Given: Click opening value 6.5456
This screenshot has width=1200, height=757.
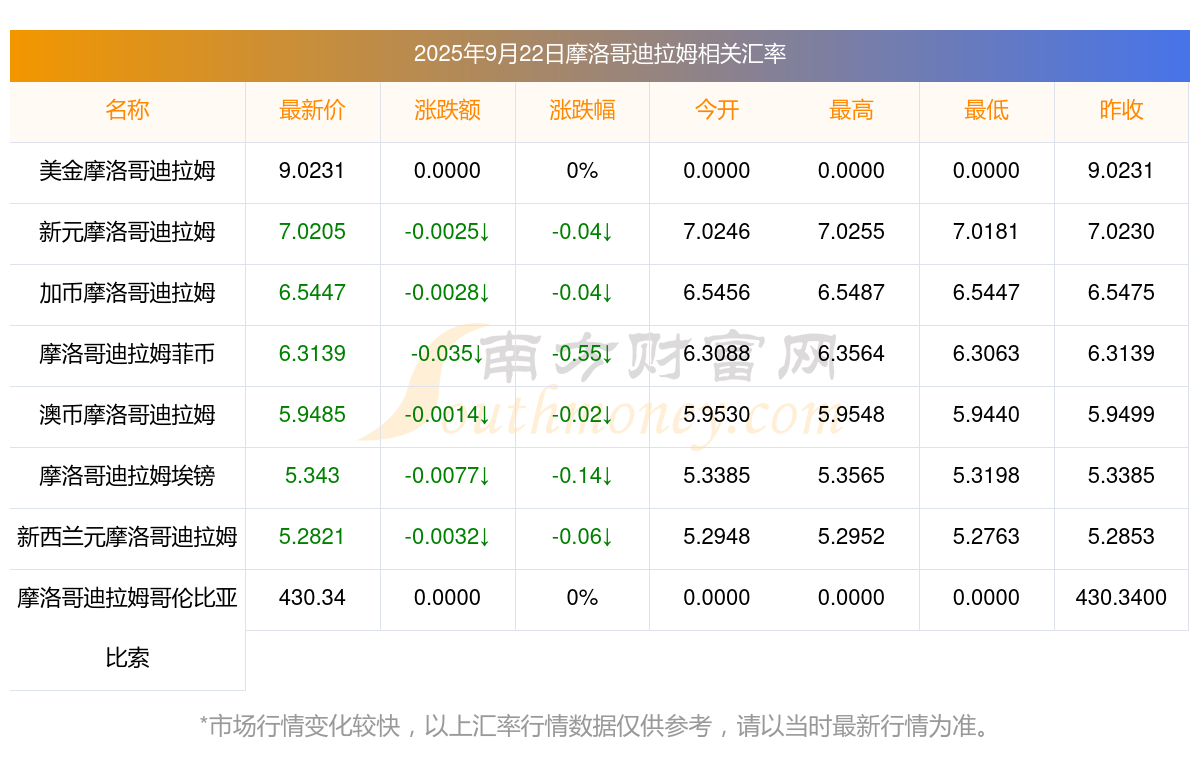Looking at the screenshot, I should tap(717, 293).
